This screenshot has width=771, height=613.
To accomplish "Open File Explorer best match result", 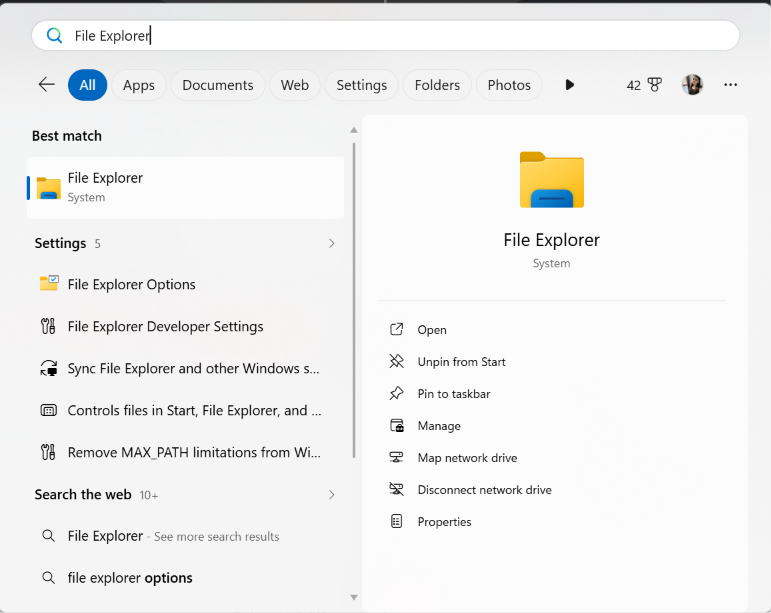I will (185, 187).
